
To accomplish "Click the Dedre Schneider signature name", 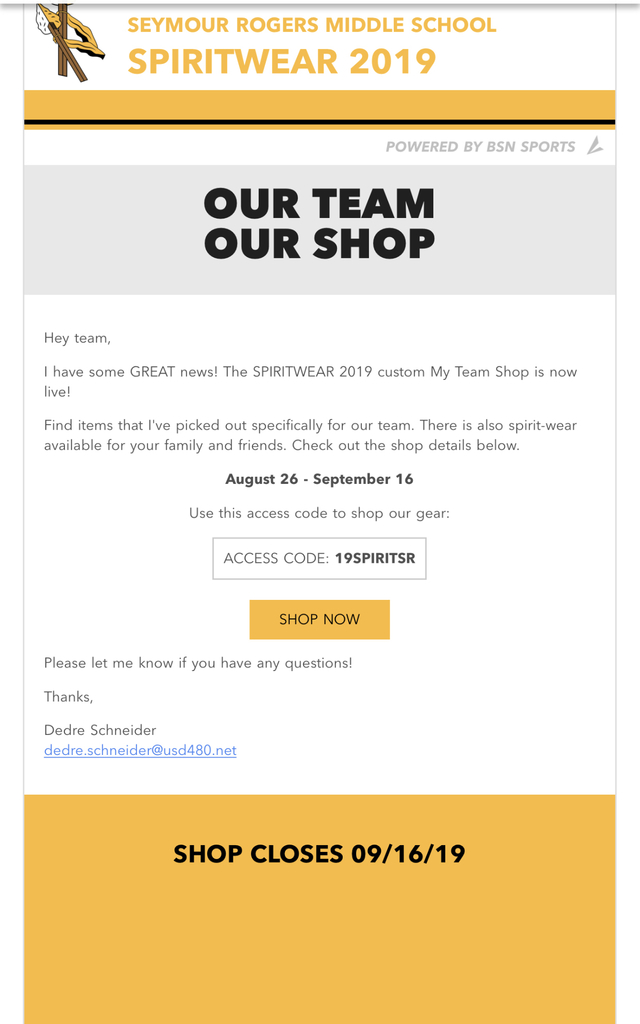I will (100, 730).
